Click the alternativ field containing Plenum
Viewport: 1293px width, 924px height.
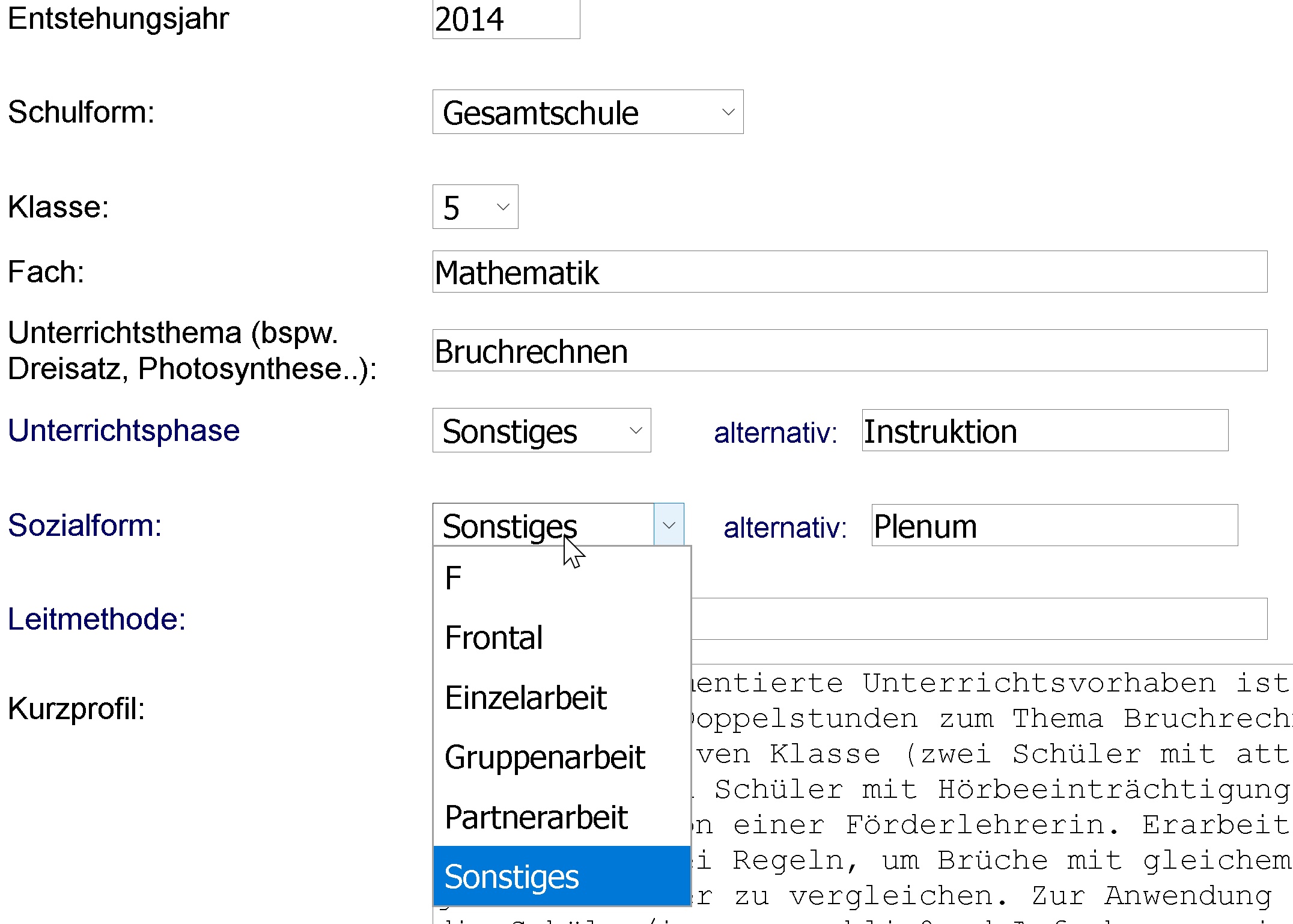click(x=1054, y=526)
